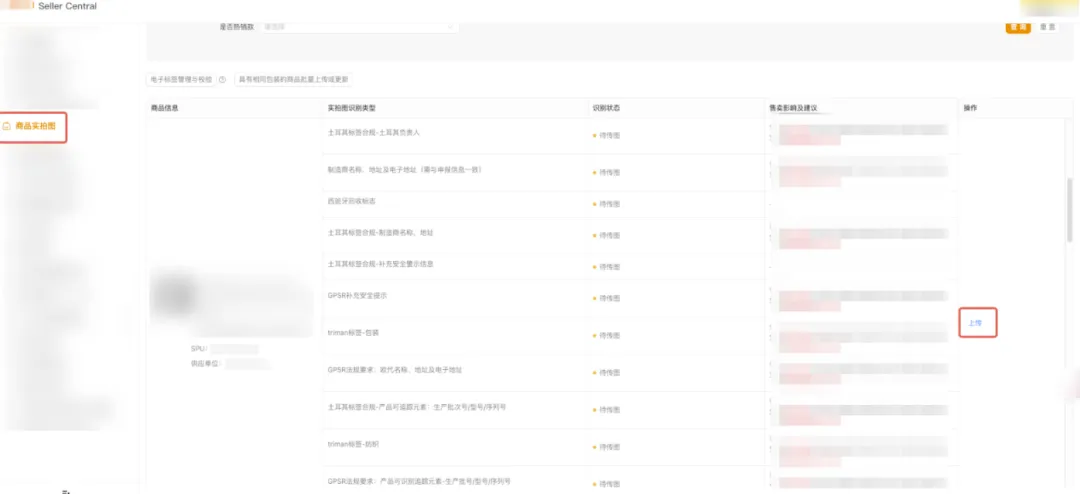Click the help icon next to 电子标签管理与校验
The width and height of the screenshot is (1080, 494).
pos(222,79)
